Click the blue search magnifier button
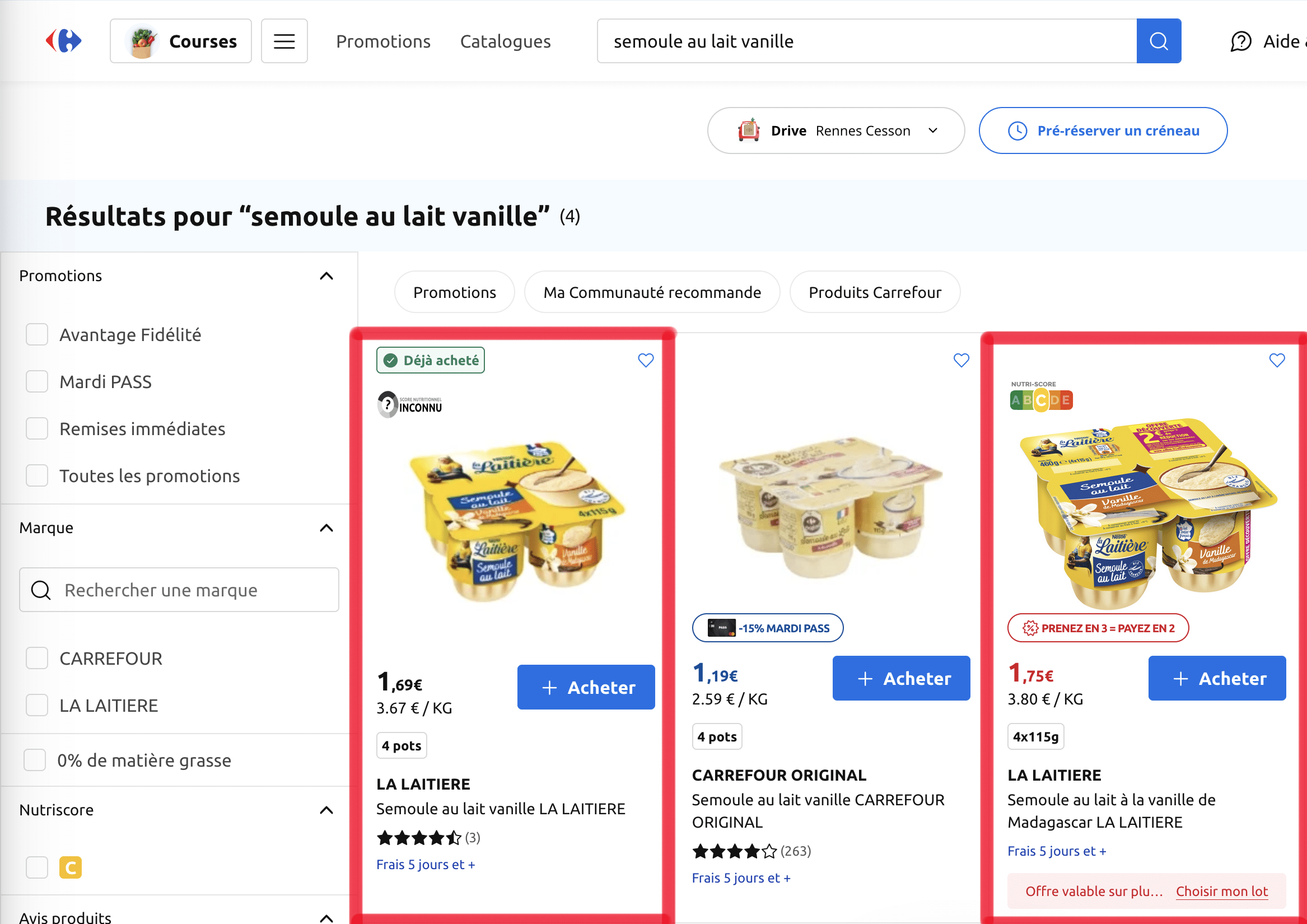1307x924 pixels. [x=1159, y=41]
